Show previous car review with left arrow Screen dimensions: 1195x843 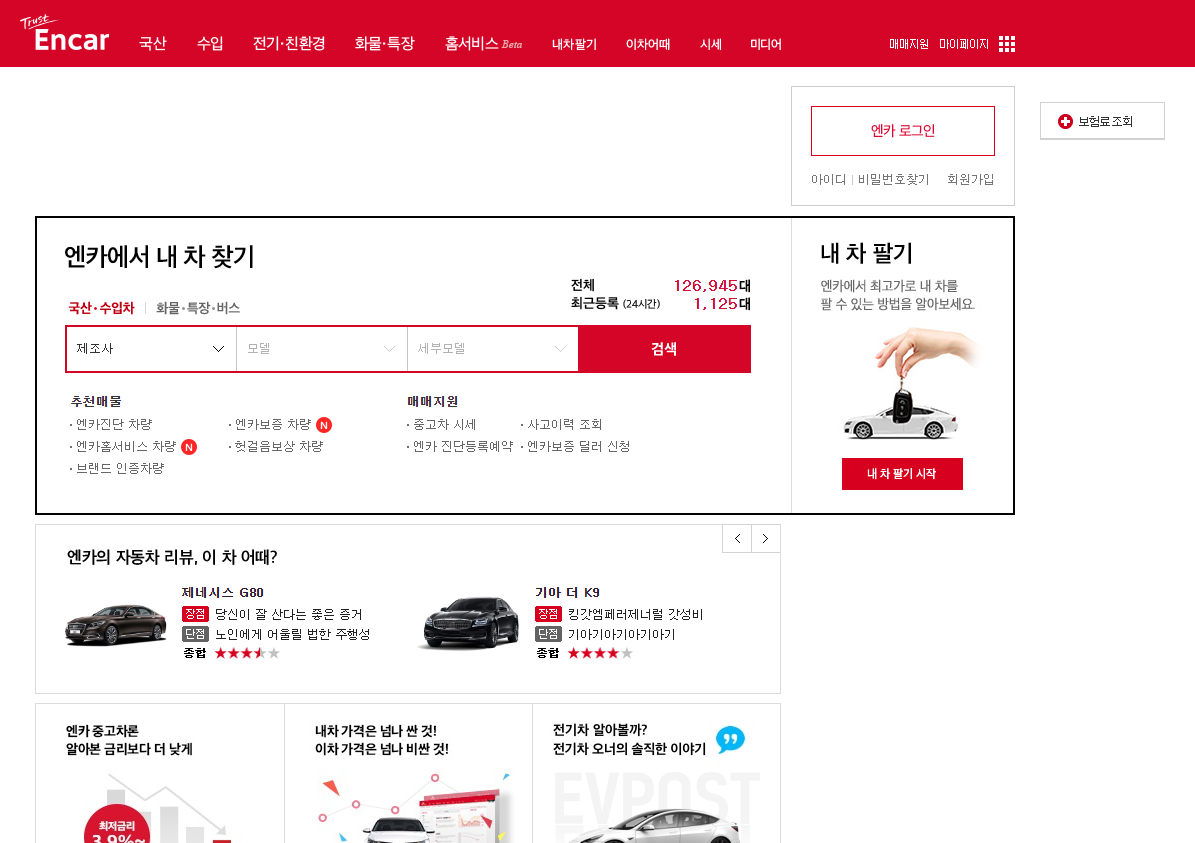pyautogui.click(x=737, y=539)
